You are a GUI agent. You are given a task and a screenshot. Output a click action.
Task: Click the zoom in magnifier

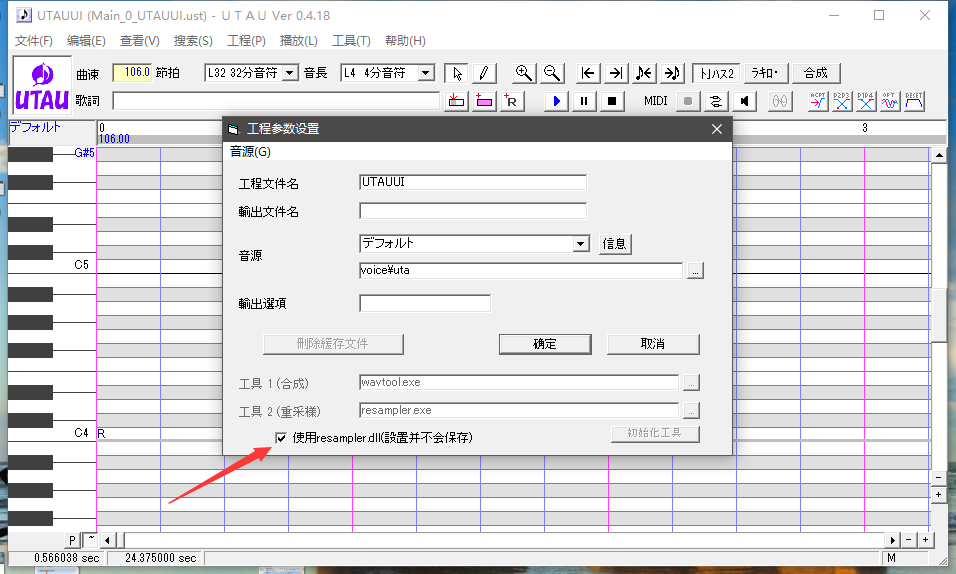point(524,73)
